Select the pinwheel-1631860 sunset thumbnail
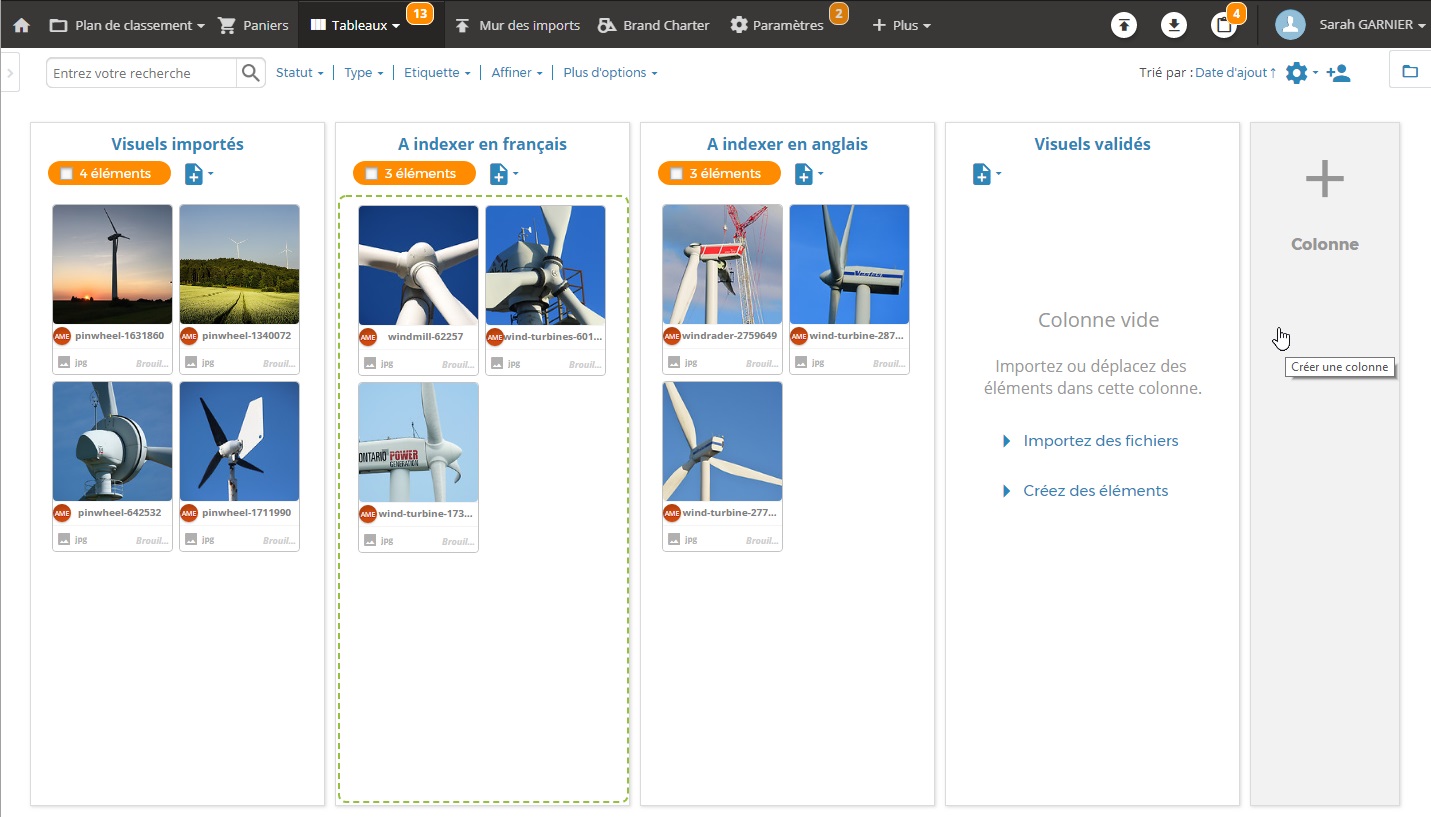The height and width of the screenshot is (817, 1431). (x=112, y=264)
